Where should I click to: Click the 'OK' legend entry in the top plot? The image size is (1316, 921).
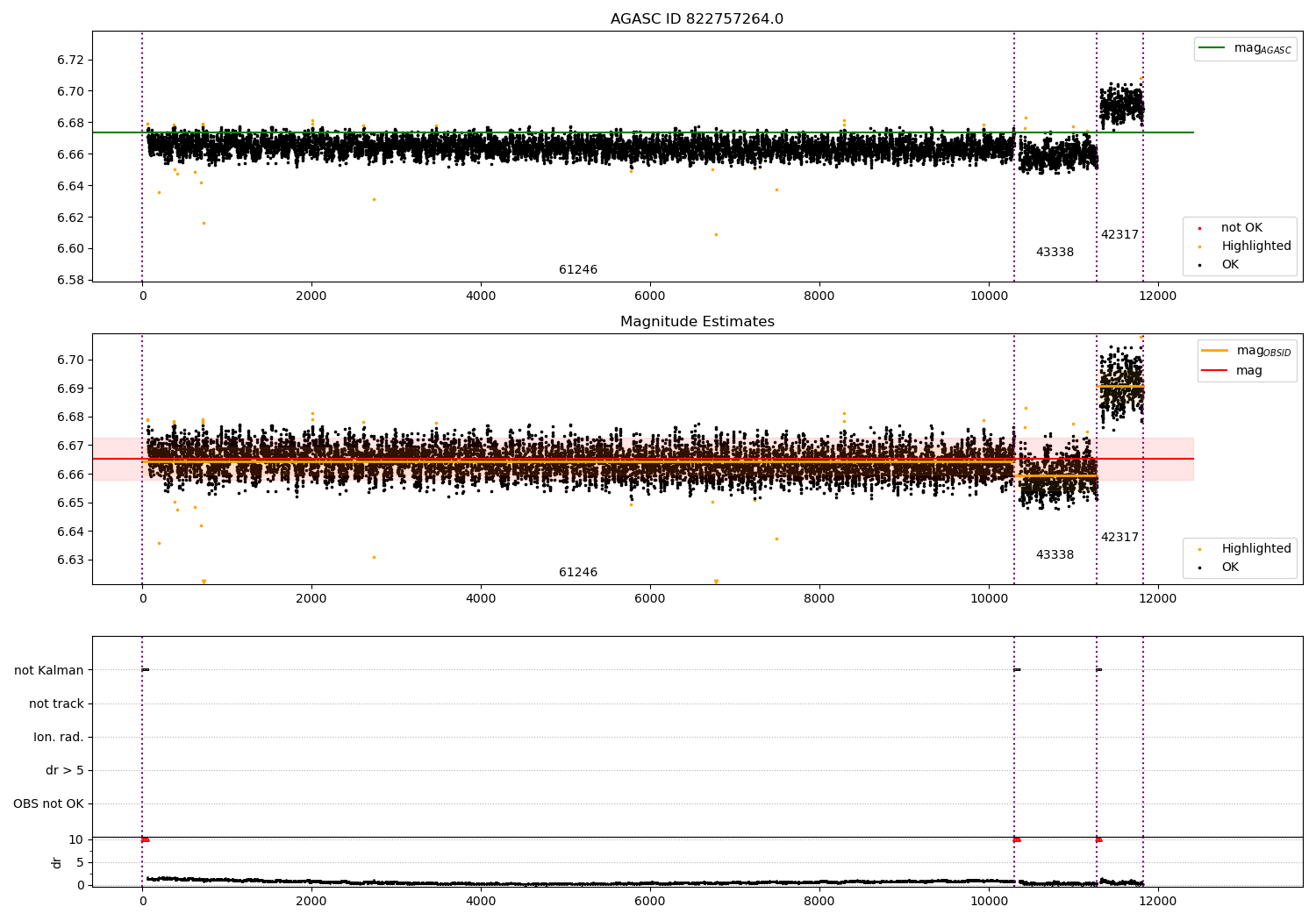coord(1219,265)
